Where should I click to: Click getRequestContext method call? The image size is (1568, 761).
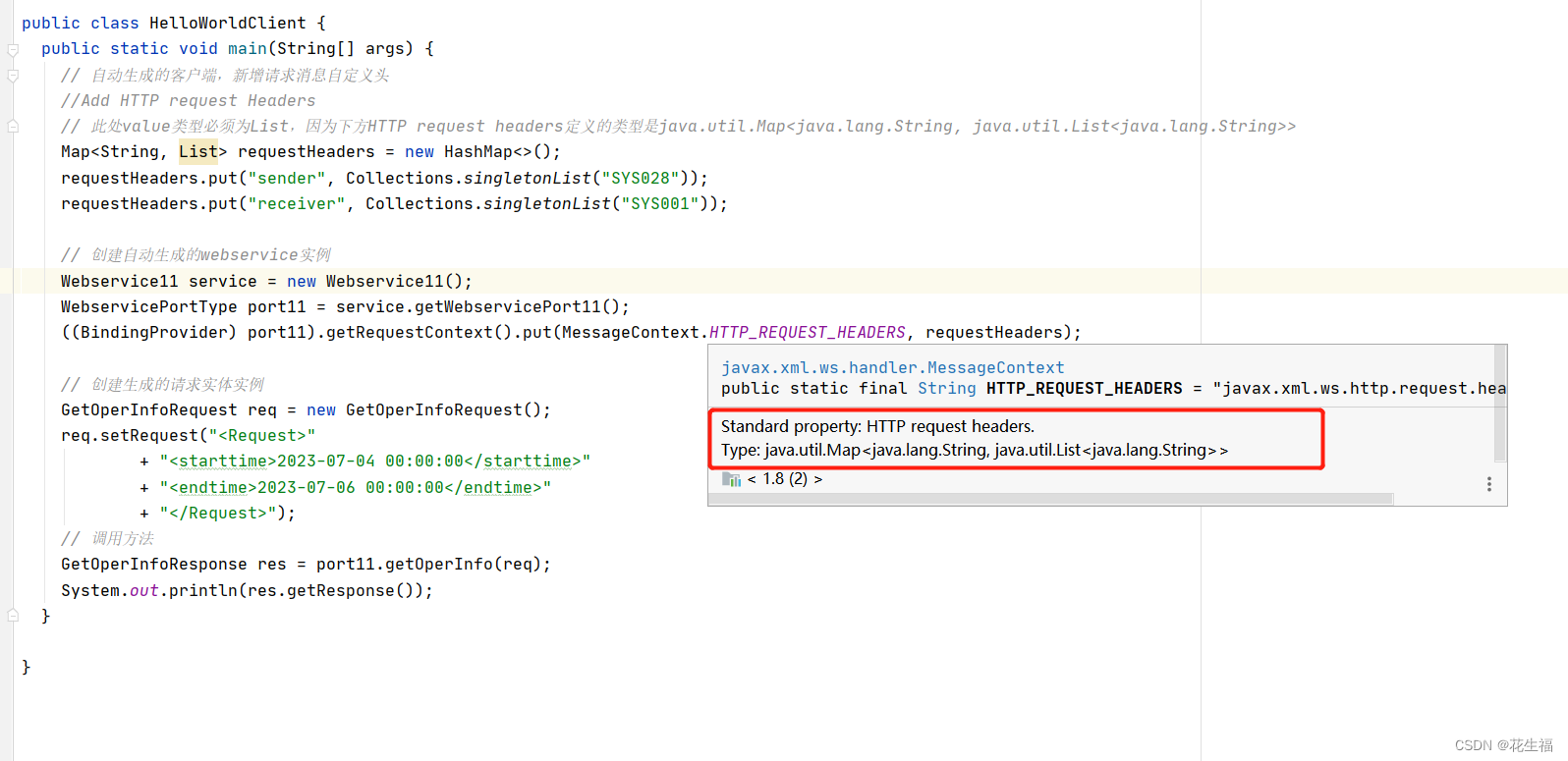[409, 332]
